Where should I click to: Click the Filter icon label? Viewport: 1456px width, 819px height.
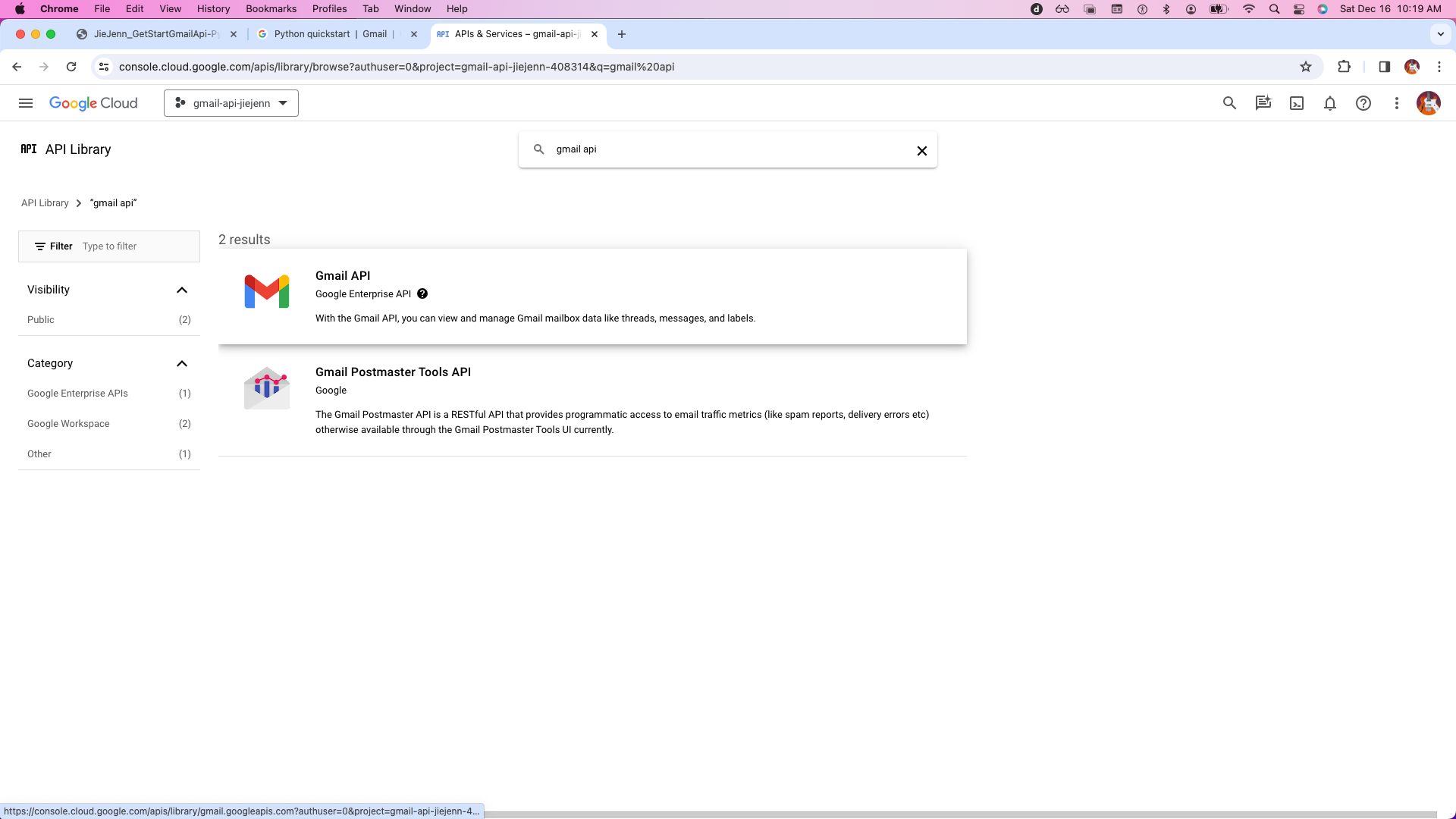[x=53, y=246]
